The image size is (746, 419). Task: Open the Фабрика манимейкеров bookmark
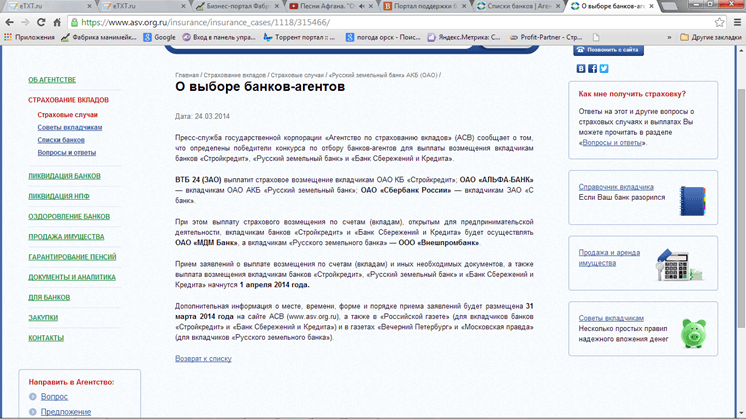coord(98,37)
